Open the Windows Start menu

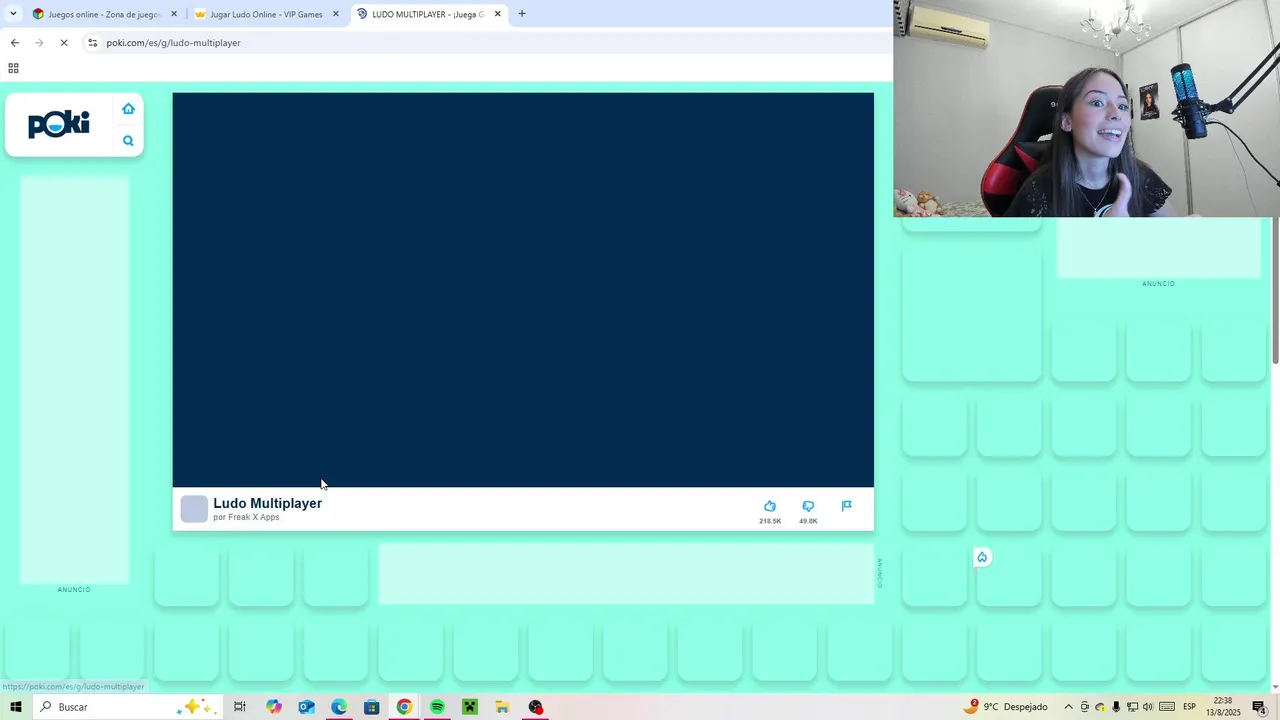tap(15, 707)
